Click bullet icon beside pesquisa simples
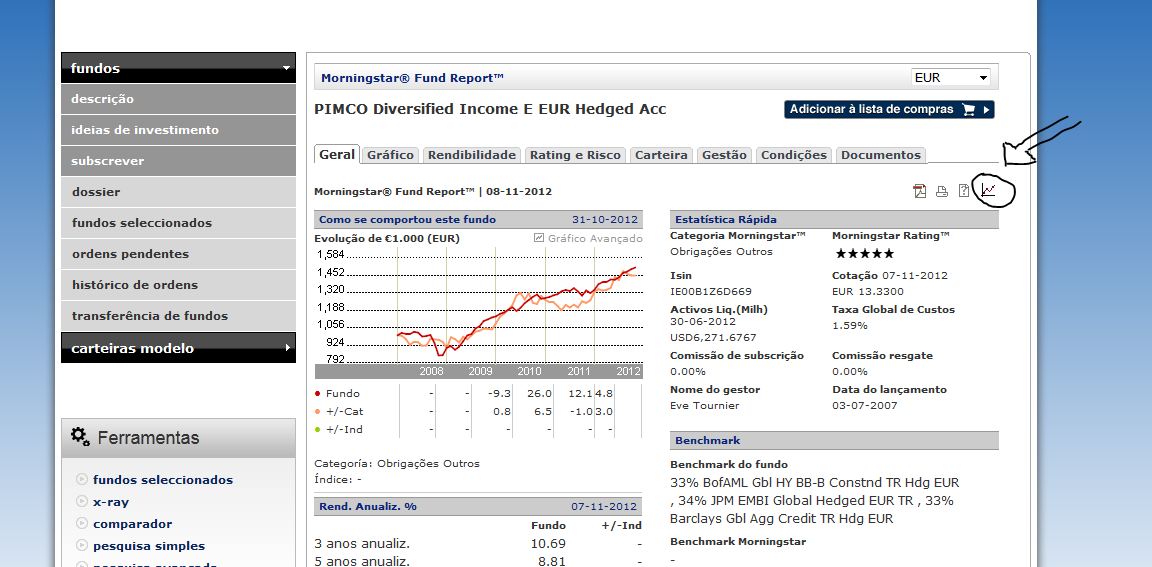Screen dimensions: 1152x567 (82, 546)
